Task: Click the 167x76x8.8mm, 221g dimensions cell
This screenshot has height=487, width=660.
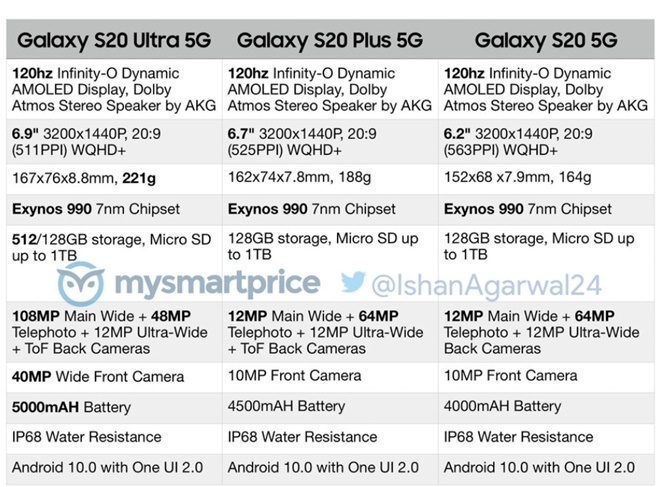Action: [114, 178]
